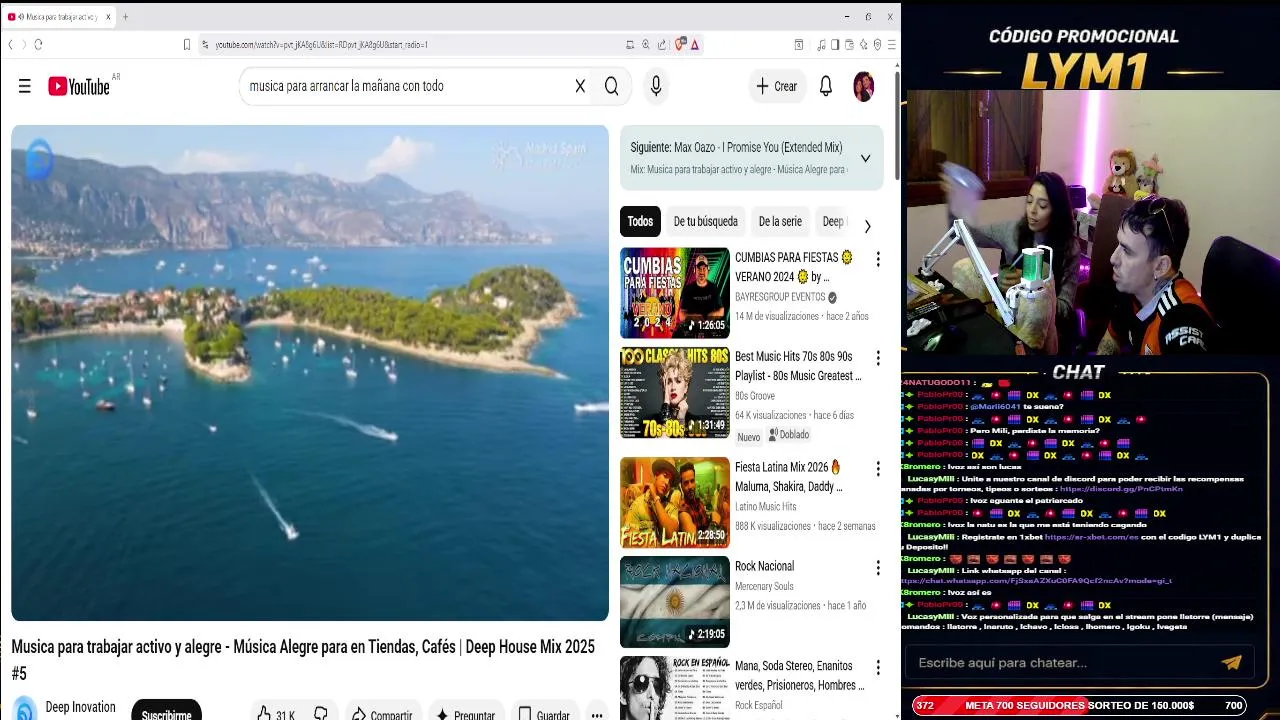1280x720 pixels.
Task: Select the Deep filter chip
Action: [x=833, y=222]
